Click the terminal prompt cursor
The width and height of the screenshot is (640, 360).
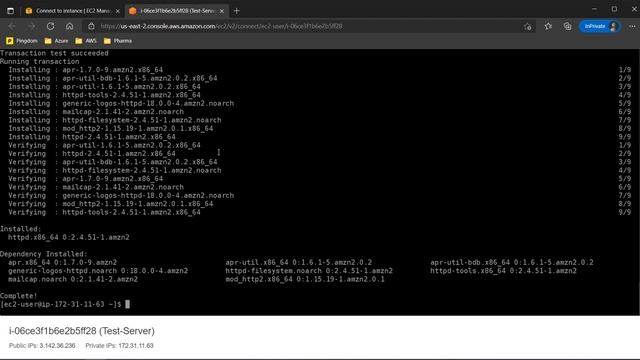(128, 304)
